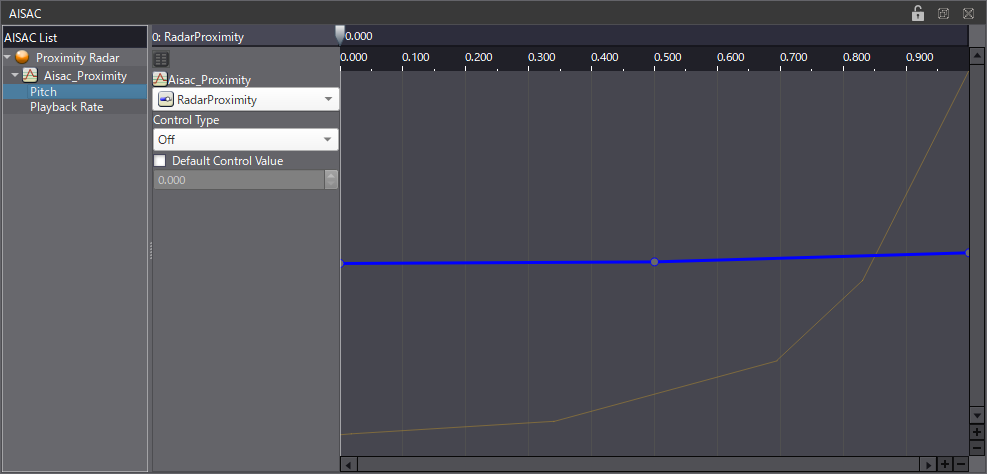The width and height of the screenshot is (987, 474).
Task: Click the 0.500 mark on ruler
Action: pyautogui.click(x=667, y=57)
